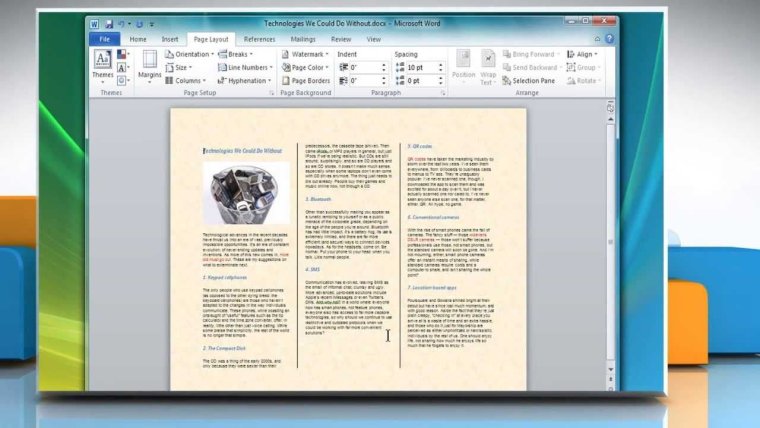Viewport: 760px width, 428px height.
Task: Click the Theme Fonts icon
Action: tap(122, 67)
